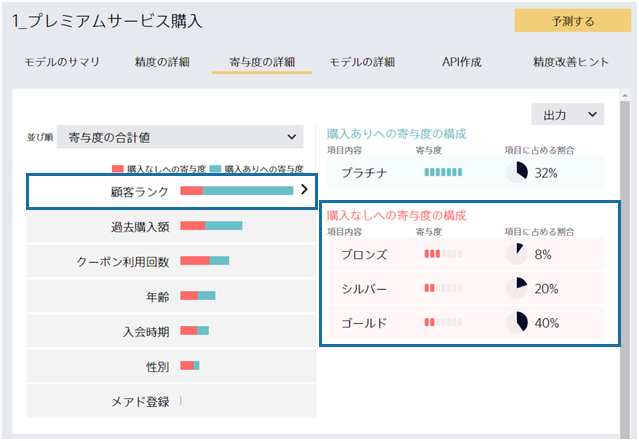Click the プラチナ contribution level indicator
This screenshot has width=639, height=441.
pyautogui.click(x=443, y=172)
